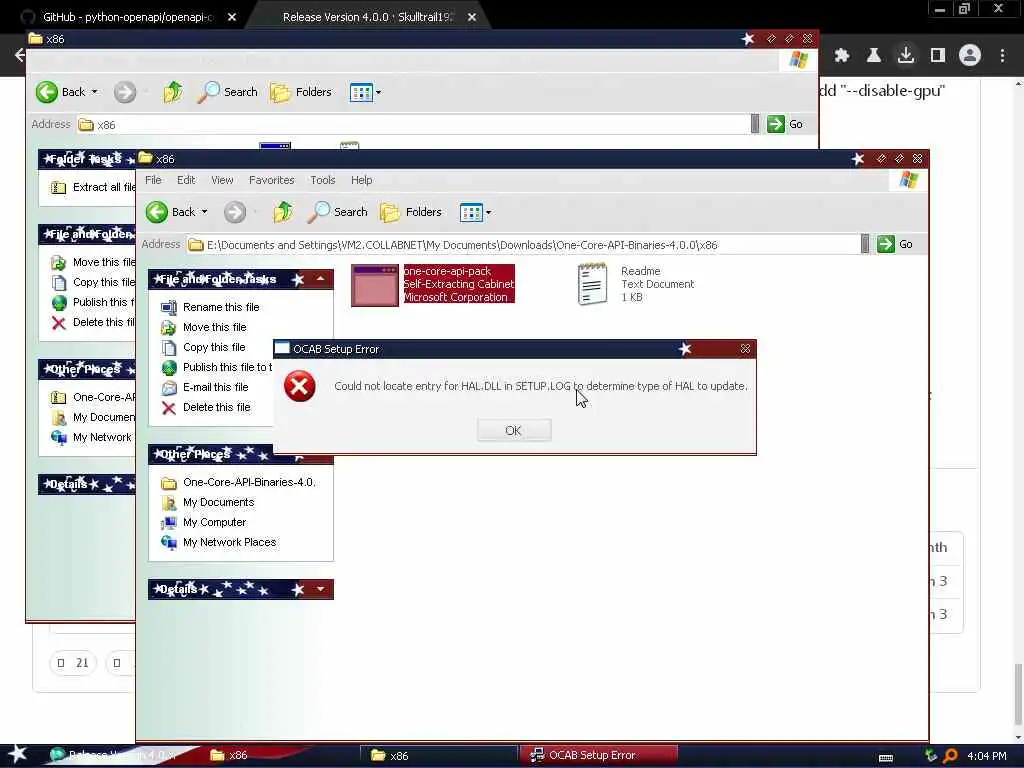Open browser profile avatar icon
This screenshot has width=1024, height=768.
[970, 56]
